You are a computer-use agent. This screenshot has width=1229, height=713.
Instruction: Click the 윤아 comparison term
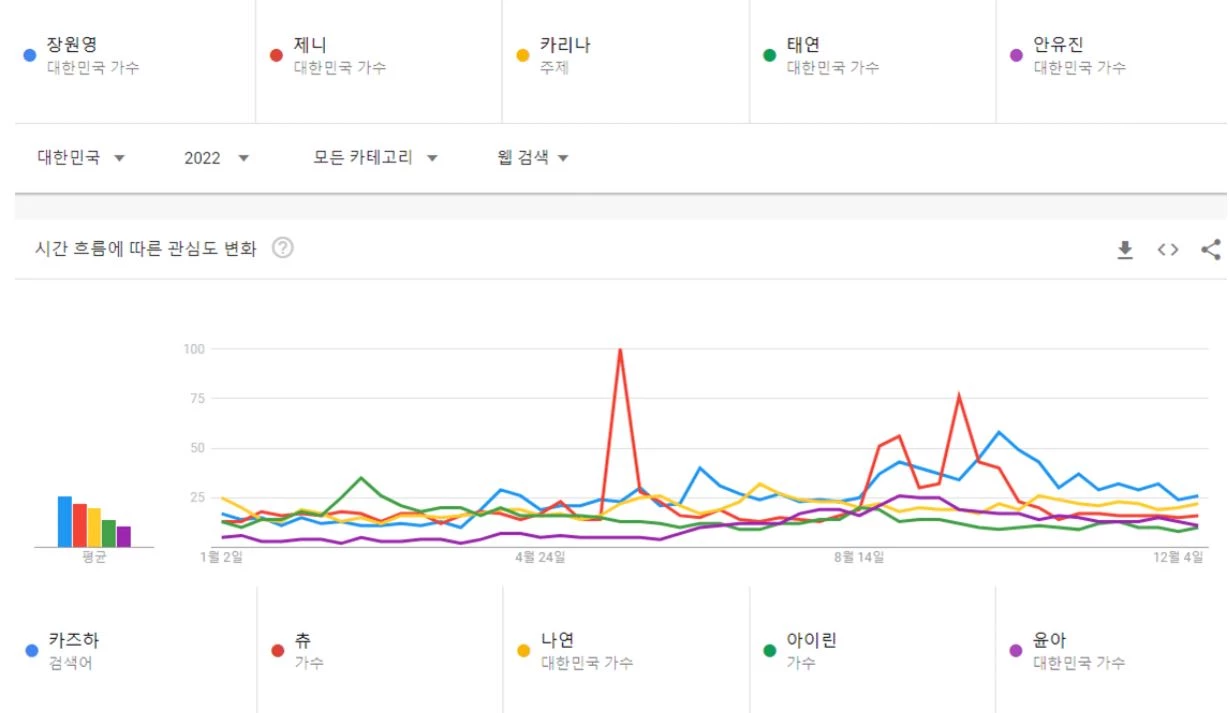pyautogui.click(x=1051, y=640)
